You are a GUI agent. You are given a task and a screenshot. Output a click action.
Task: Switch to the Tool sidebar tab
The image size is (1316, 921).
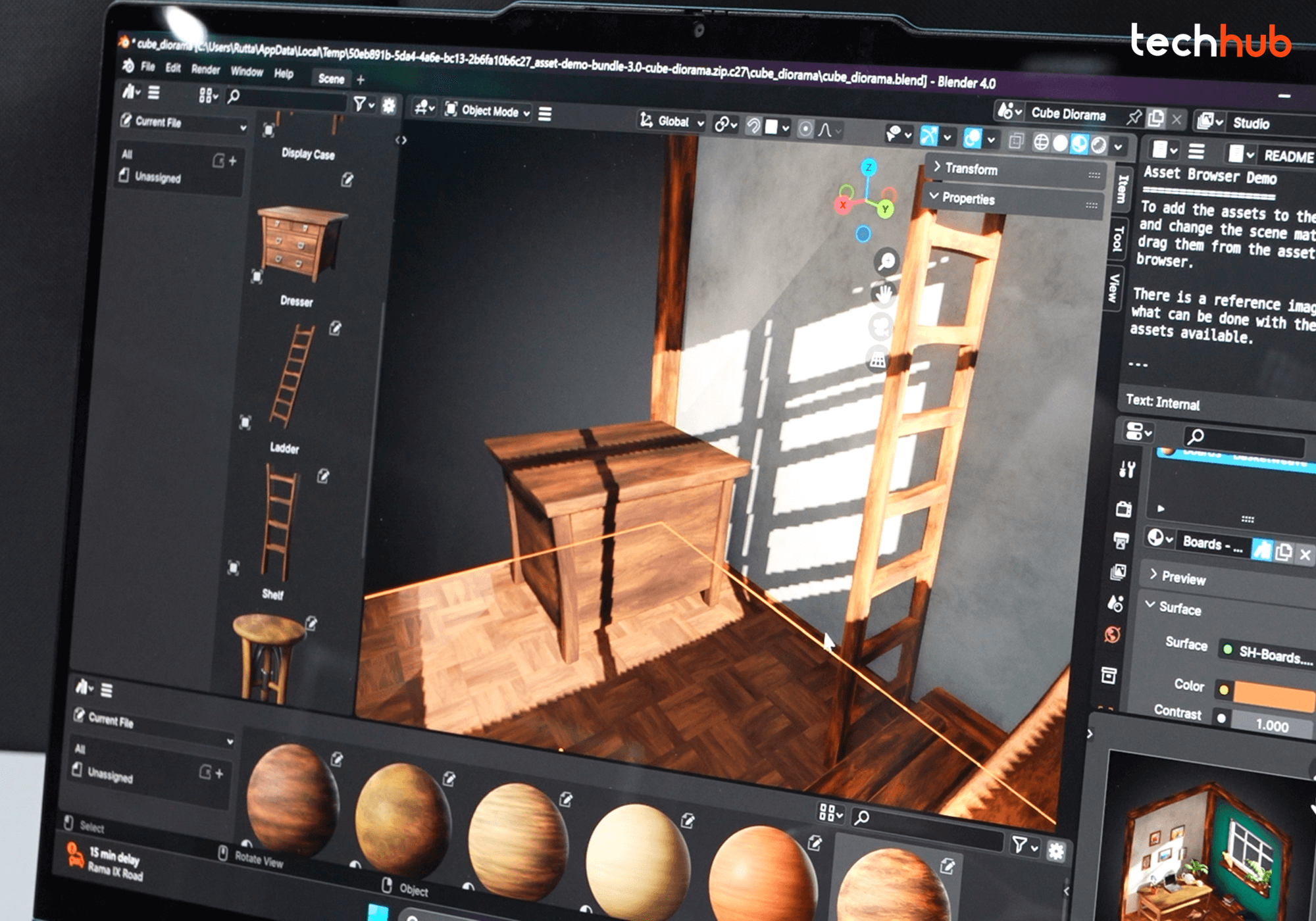point(1118,239)
